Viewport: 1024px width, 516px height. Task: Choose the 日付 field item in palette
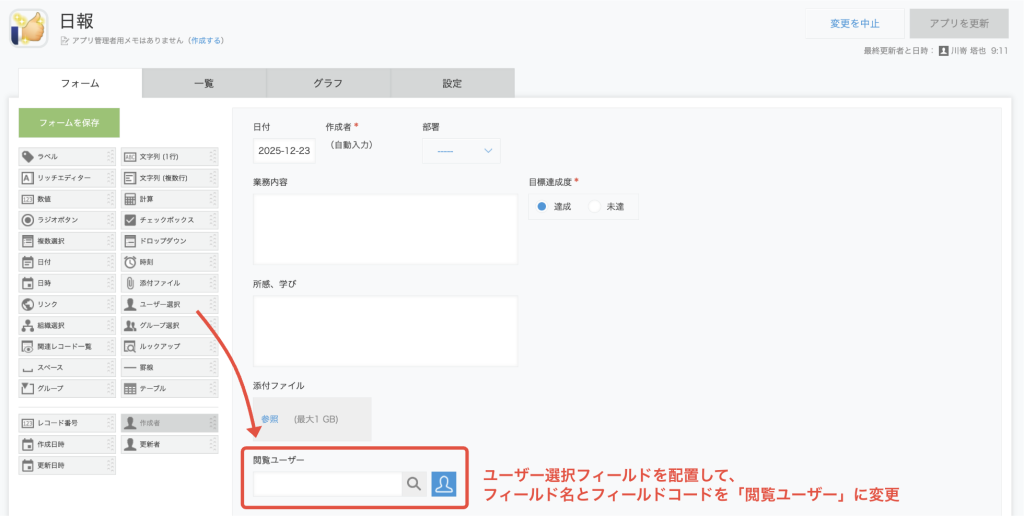[67, 262]
